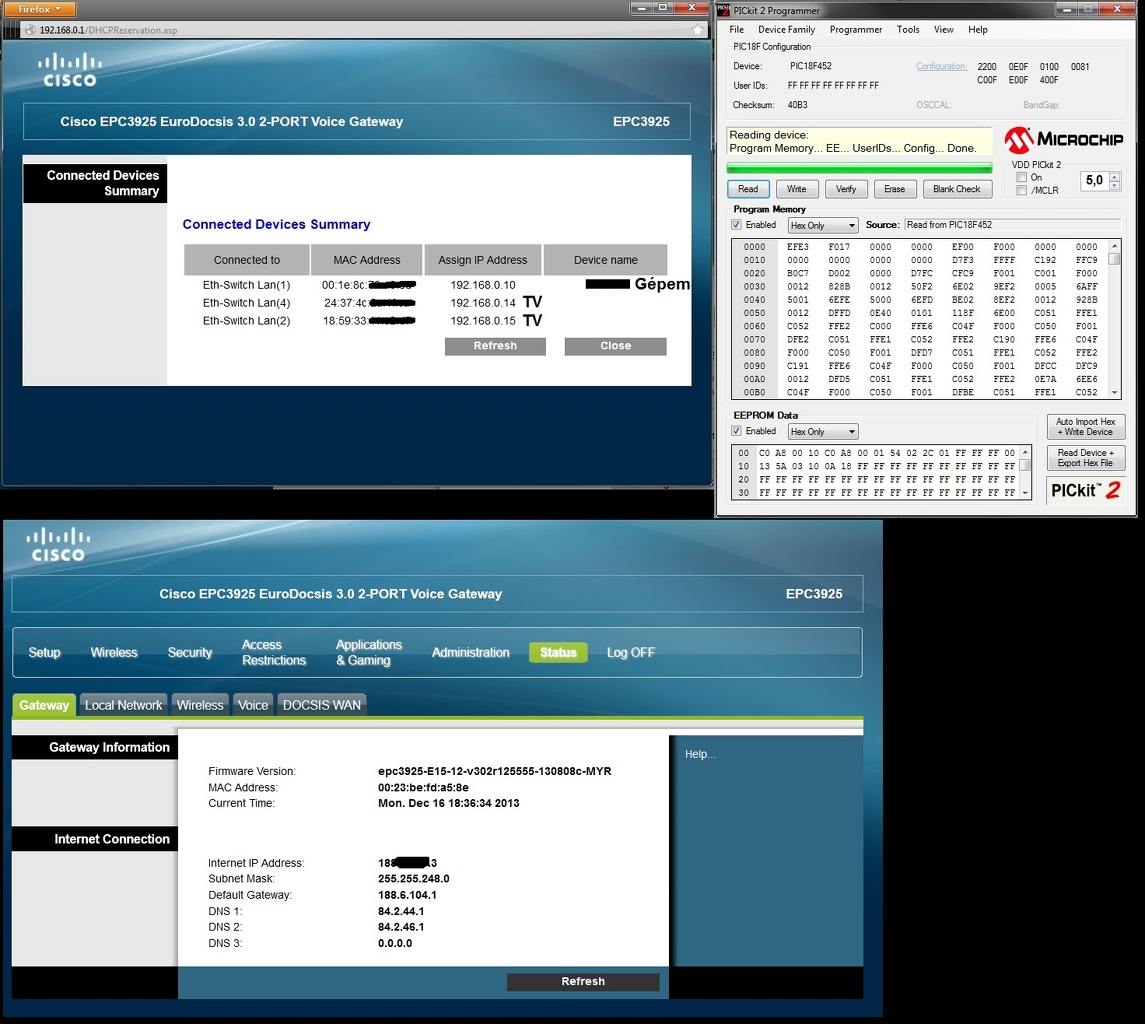
Task: Select the highlighted Status menu
Action: [559, 653]
